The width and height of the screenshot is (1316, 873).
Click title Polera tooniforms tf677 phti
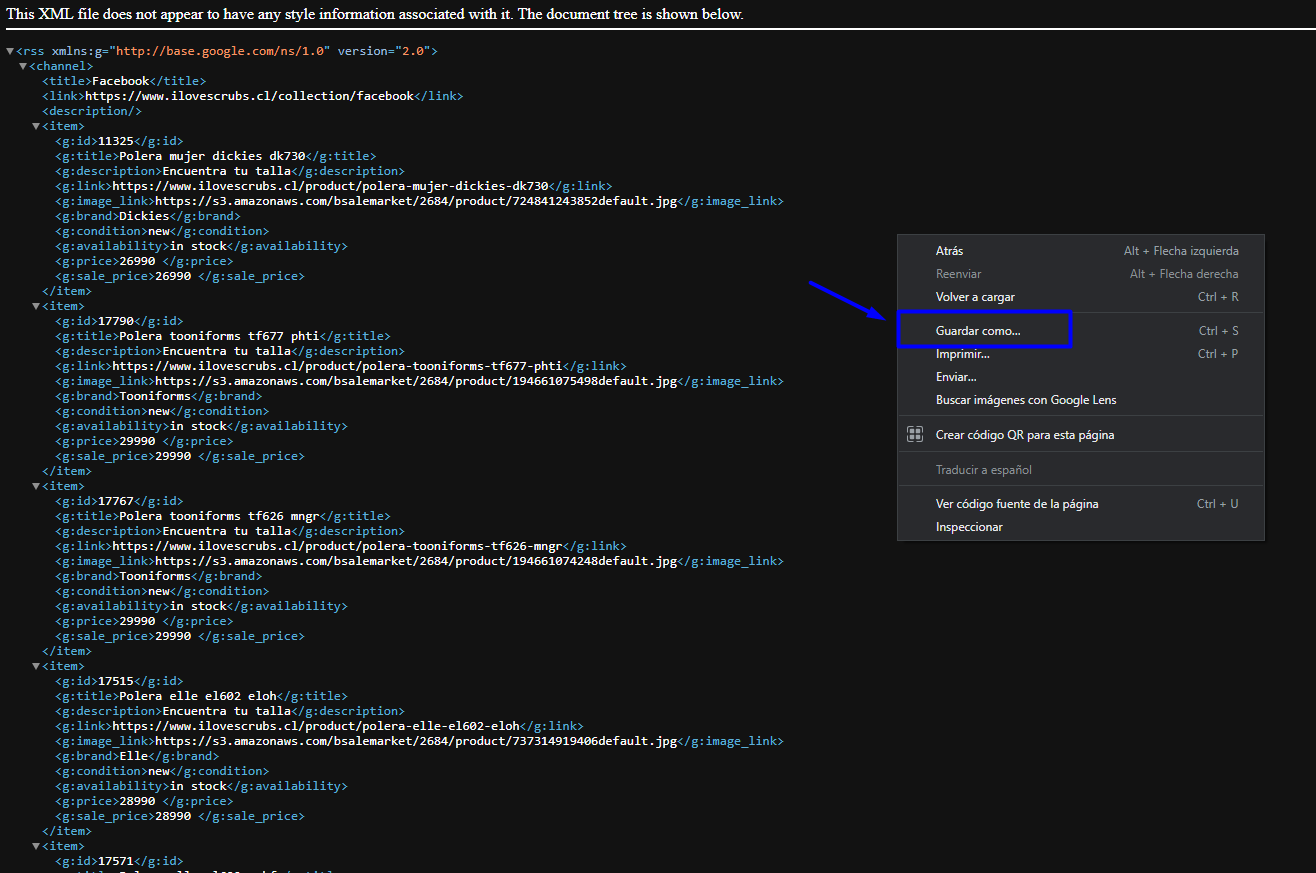tap(219, 336)
